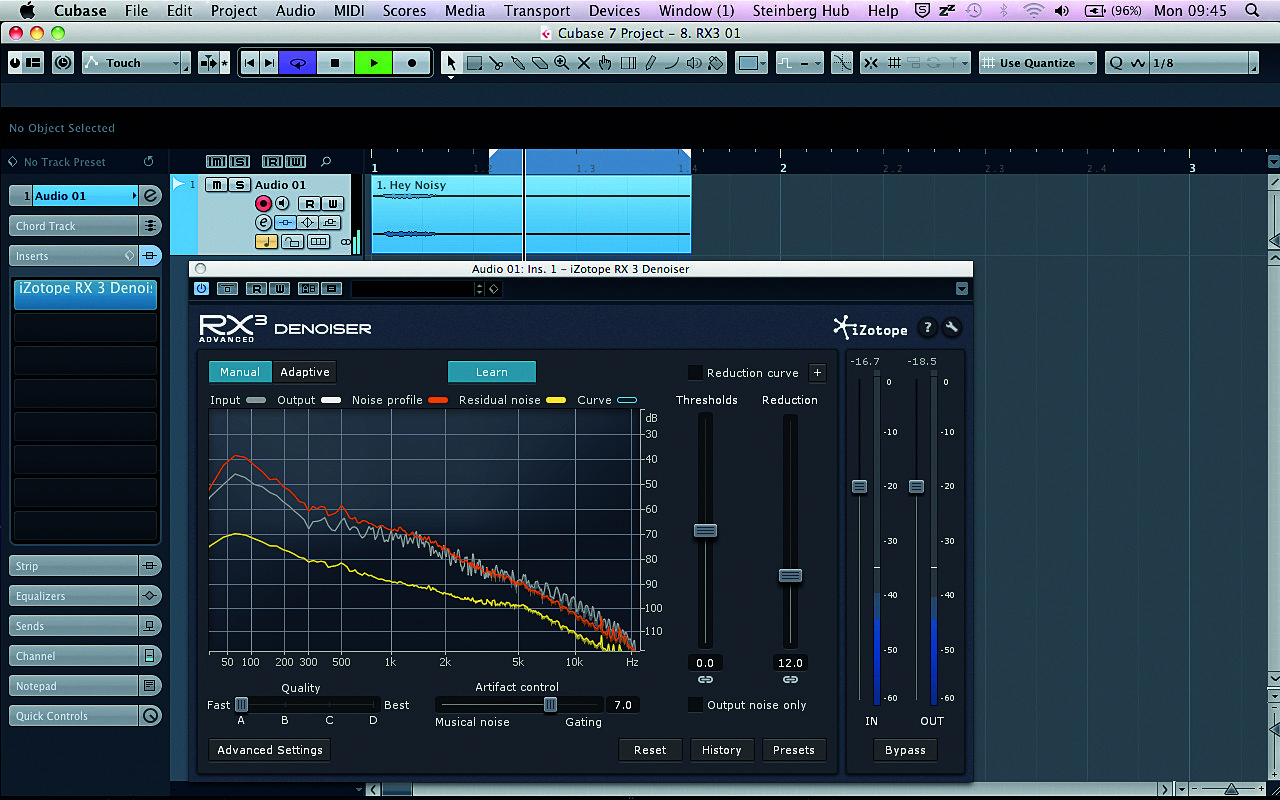Select the Time Warp hand tool
The width and height of the screenshot is (1280, 800).
click(x=606, y=63)
